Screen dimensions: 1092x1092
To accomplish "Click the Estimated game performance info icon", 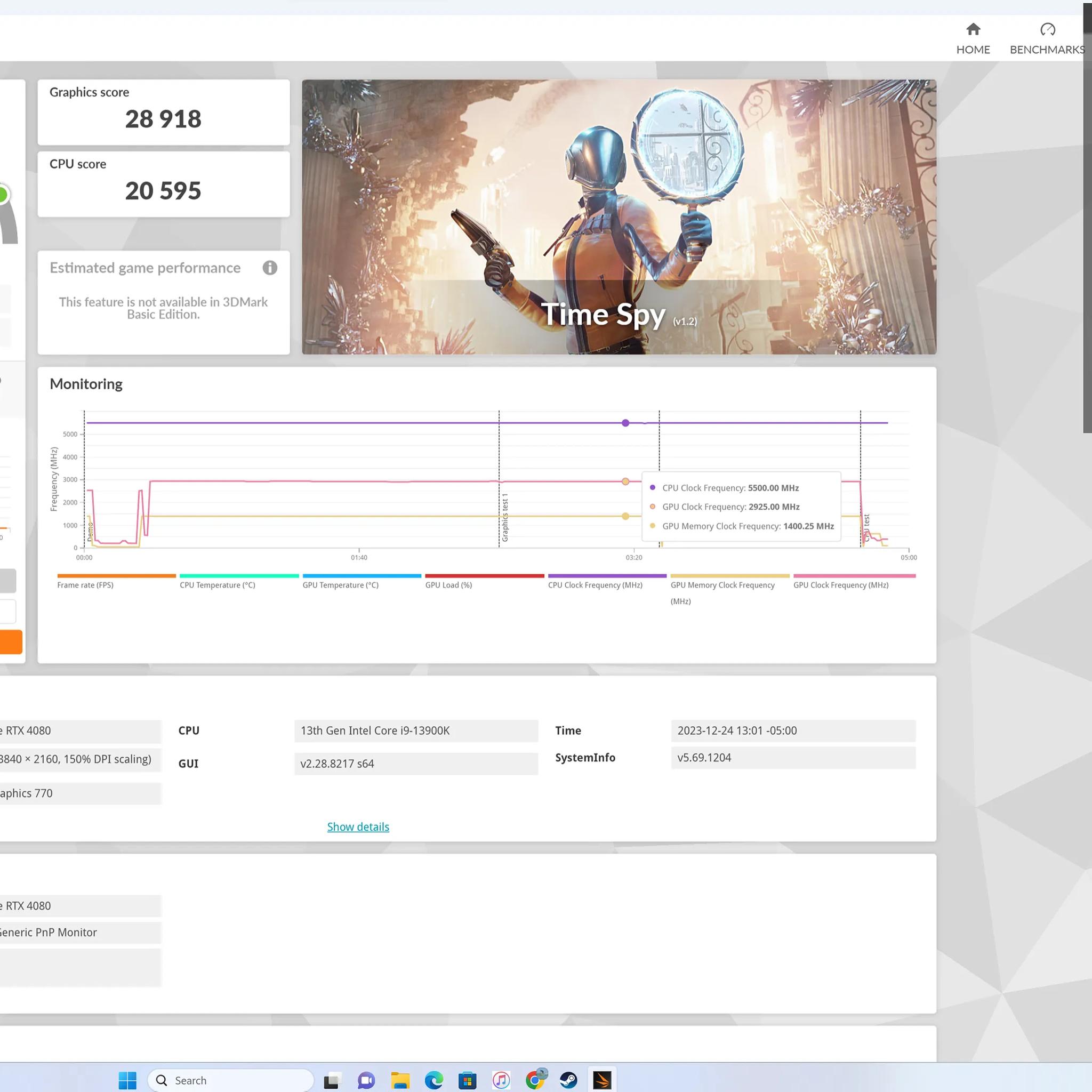I will point(270,268).
